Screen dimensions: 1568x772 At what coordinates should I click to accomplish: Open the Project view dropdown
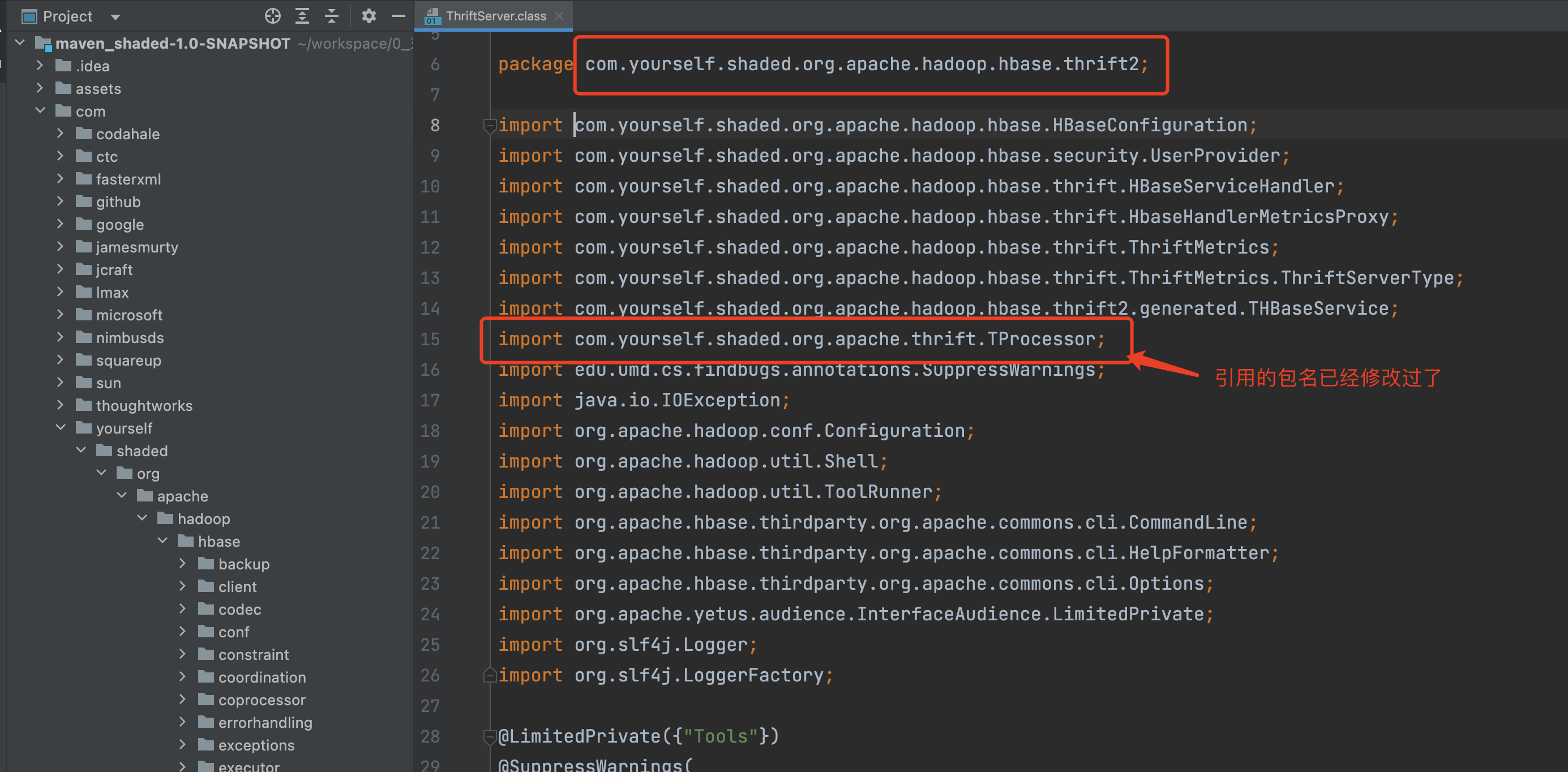click(x=115, y=17)
